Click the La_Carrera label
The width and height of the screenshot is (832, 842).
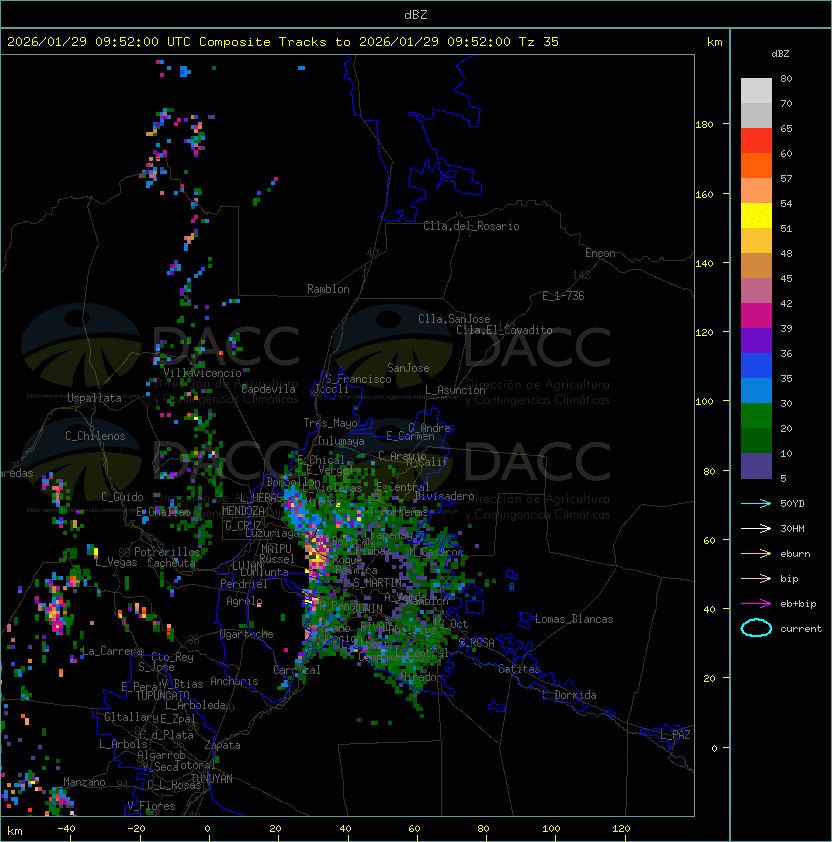tap(112, 651)
